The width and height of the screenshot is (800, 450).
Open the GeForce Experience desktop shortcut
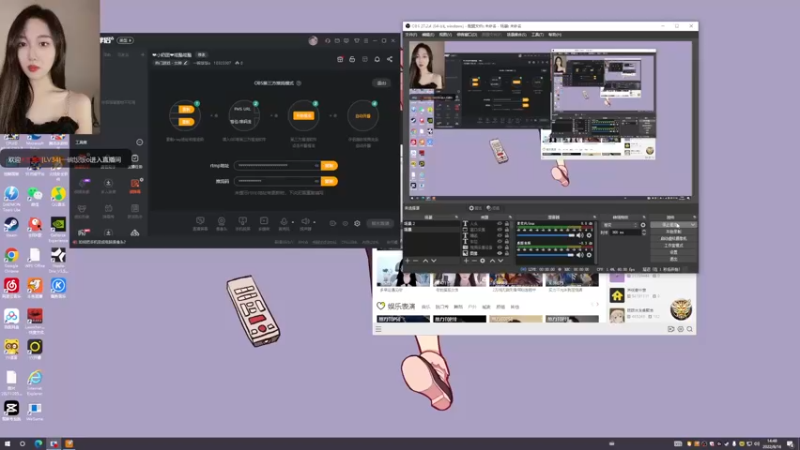tap(58, 228)
